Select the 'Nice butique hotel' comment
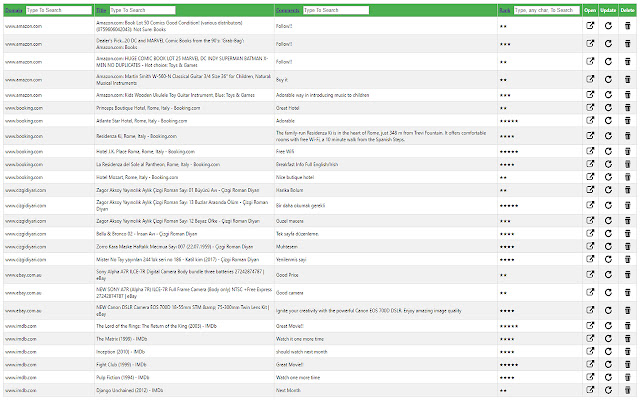 click(x=295, y=178)
